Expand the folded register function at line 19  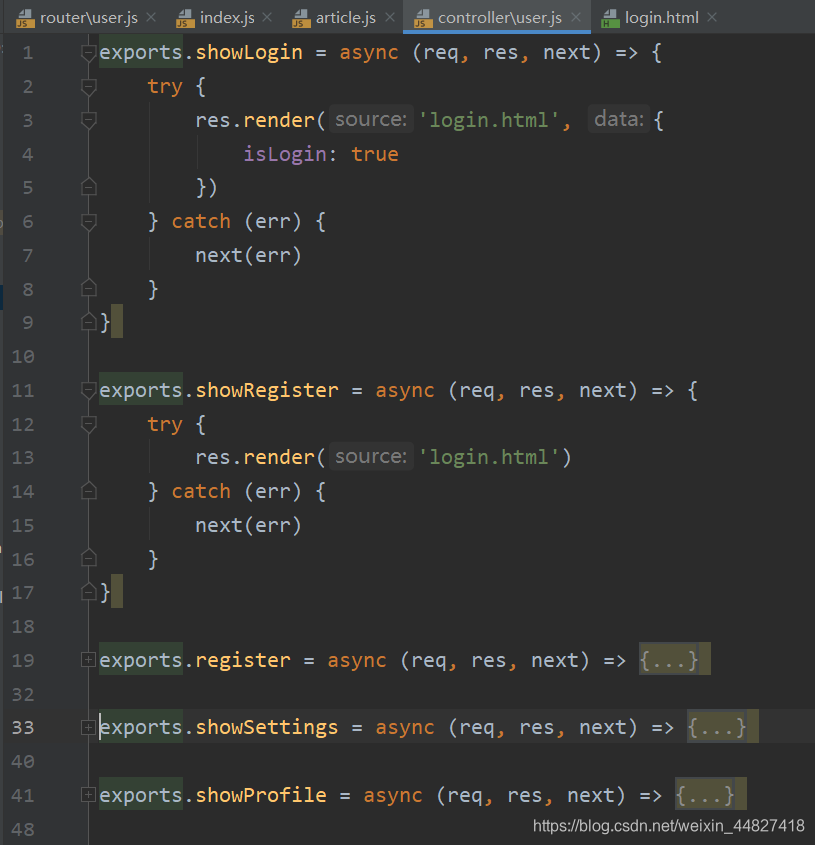[x=88, y=660]
